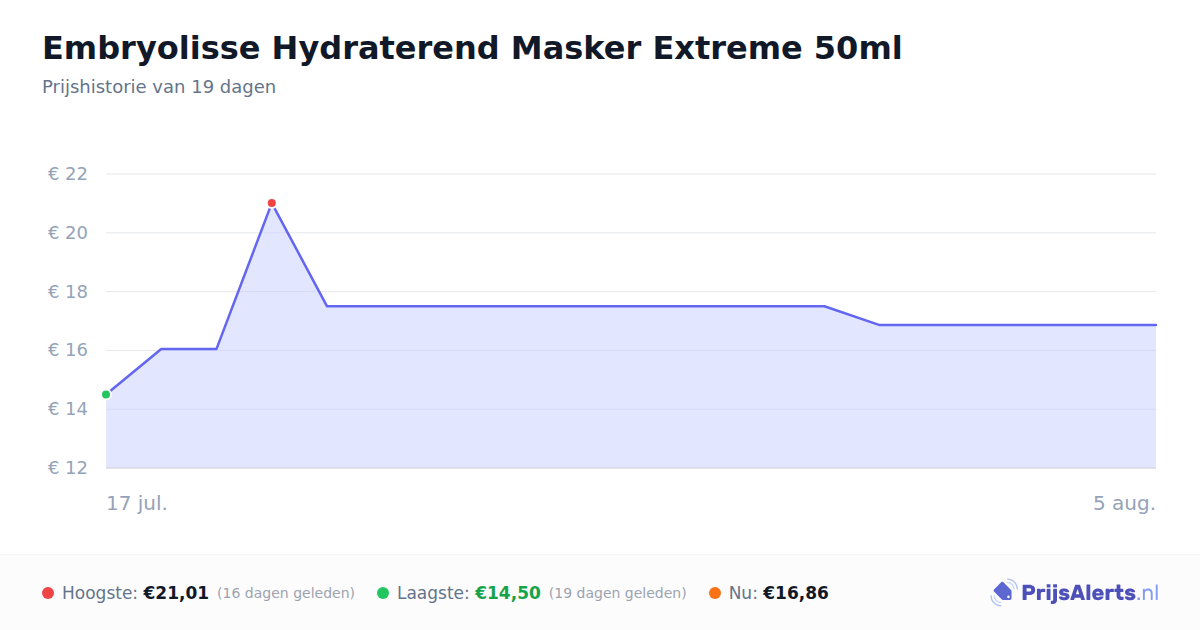Image resolution: width=1200 pixels, height=630 pixels.
Task: Click the € 18 axis label
Action: 68,292
